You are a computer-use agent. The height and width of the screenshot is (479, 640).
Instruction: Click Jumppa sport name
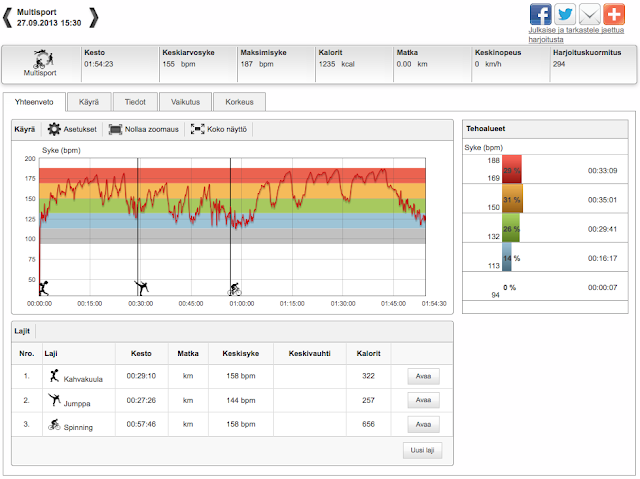coord(77,404)
